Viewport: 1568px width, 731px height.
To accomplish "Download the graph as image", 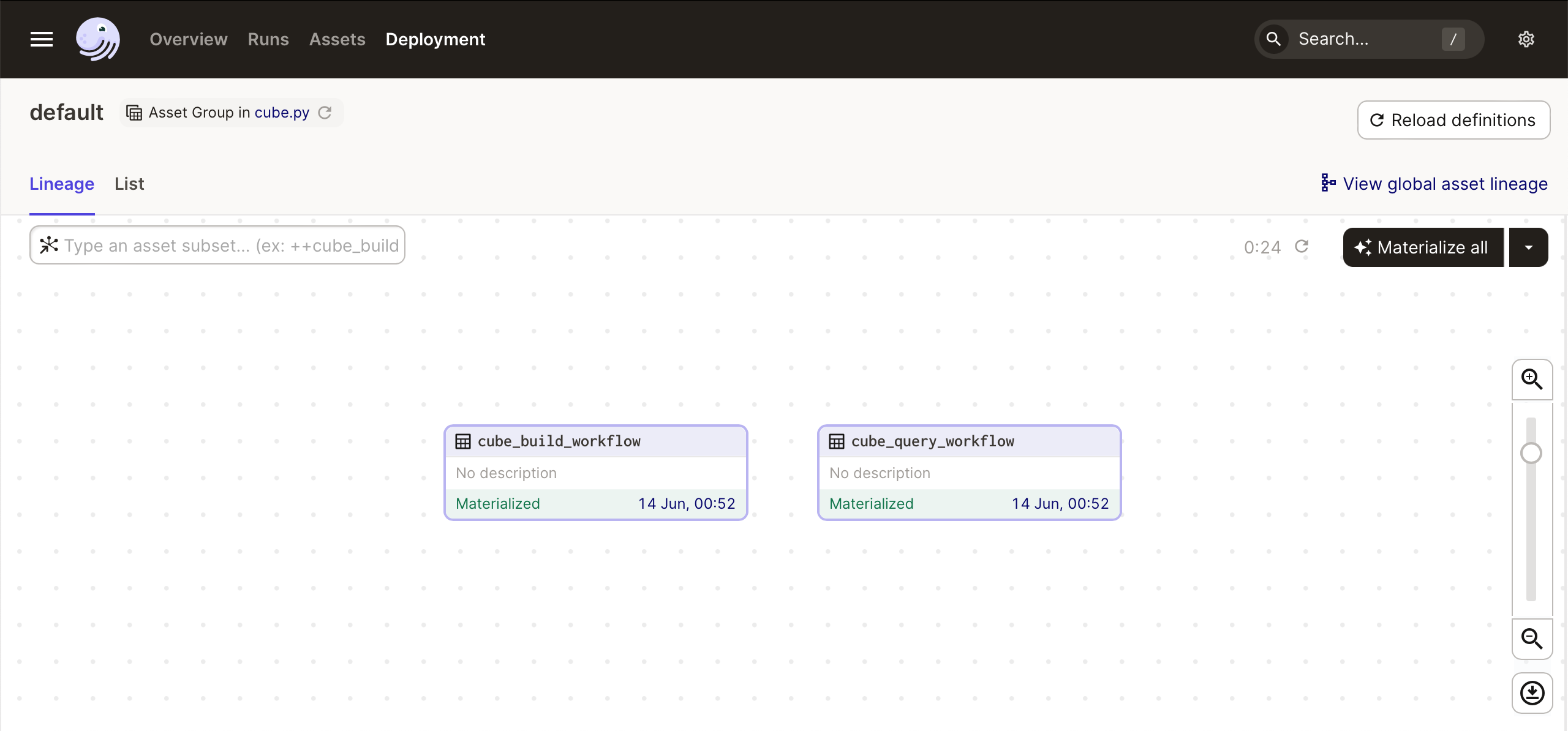I will (x=1532, y=693).
